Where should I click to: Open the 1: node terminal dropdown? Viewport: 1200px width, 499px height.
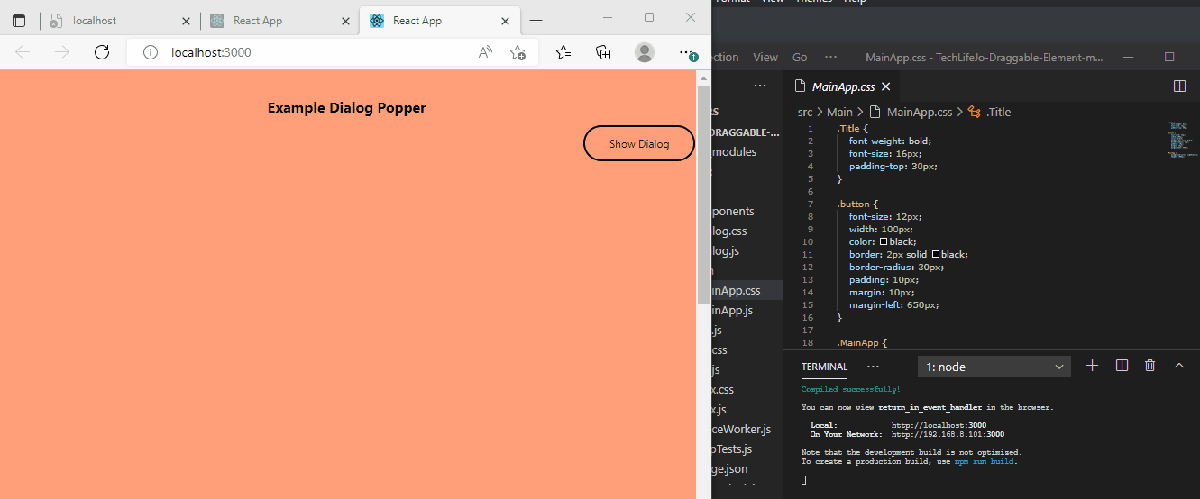(x=994, y=367)
